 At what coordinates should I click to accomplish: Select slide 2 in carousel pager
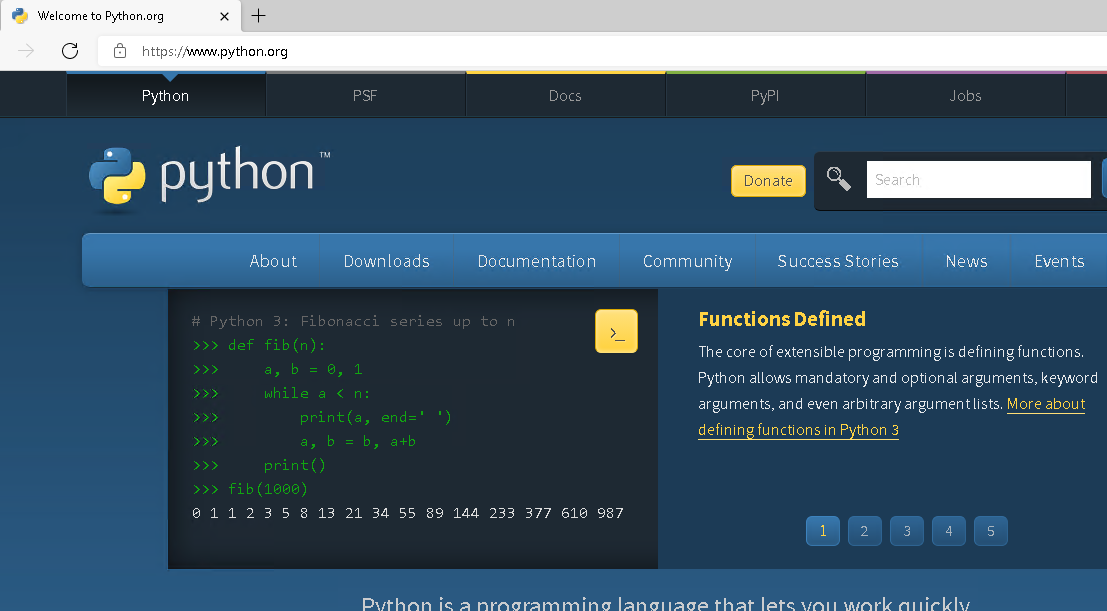[x=864, y=531]
